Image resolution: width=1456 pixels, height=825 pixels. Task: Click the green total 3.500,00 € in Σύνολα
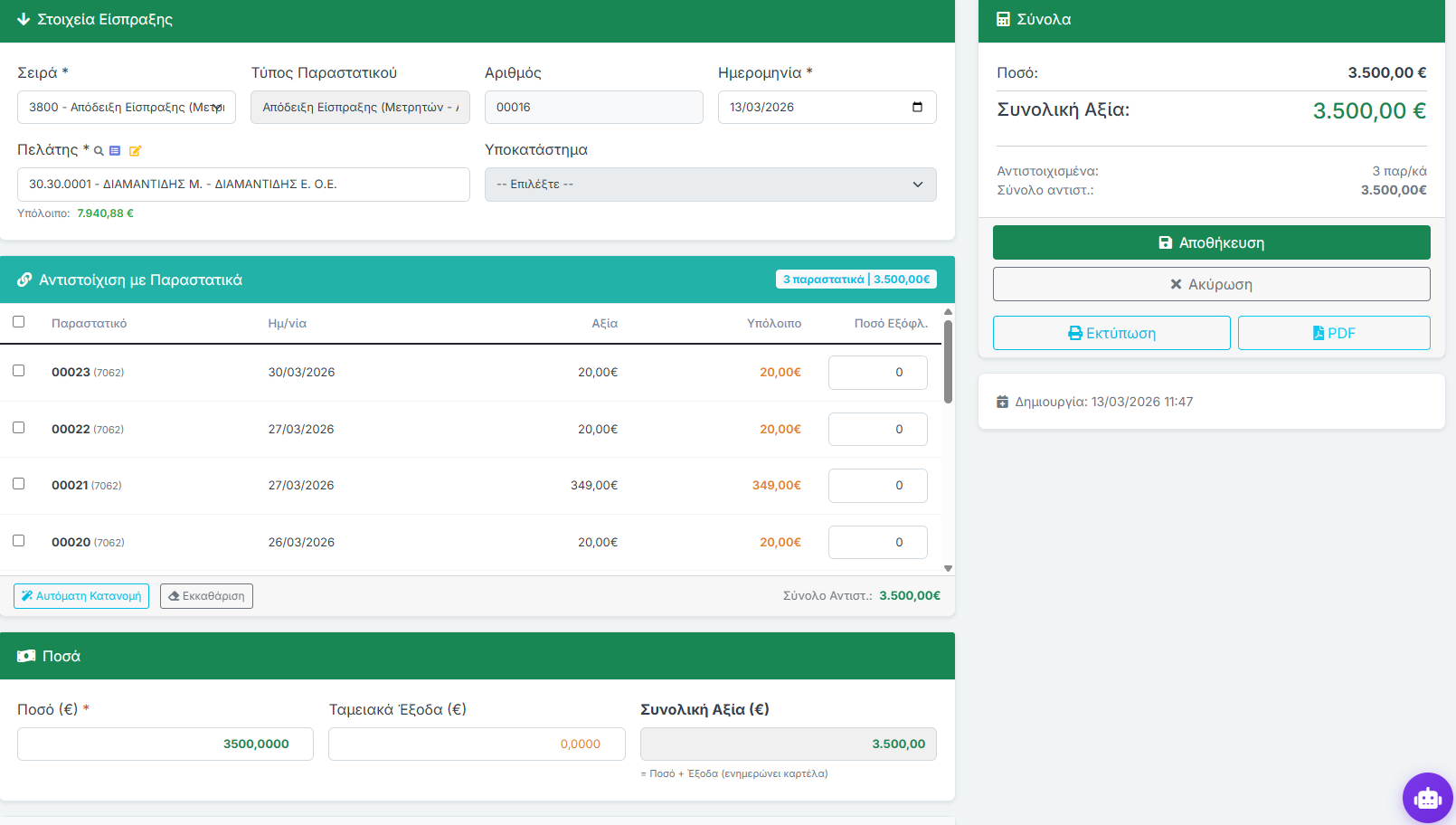(x=1369, y=110)
